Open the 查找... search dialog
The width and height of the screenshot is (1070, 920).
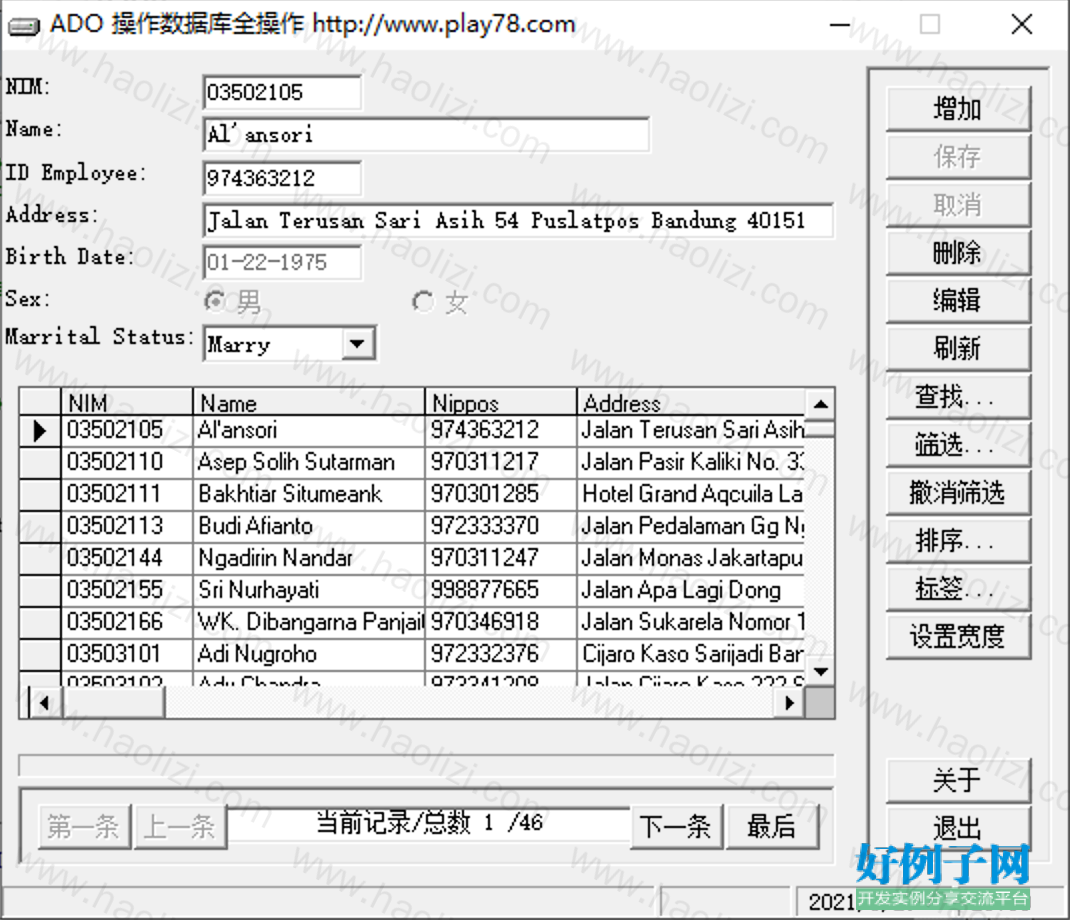click(958, 397)
